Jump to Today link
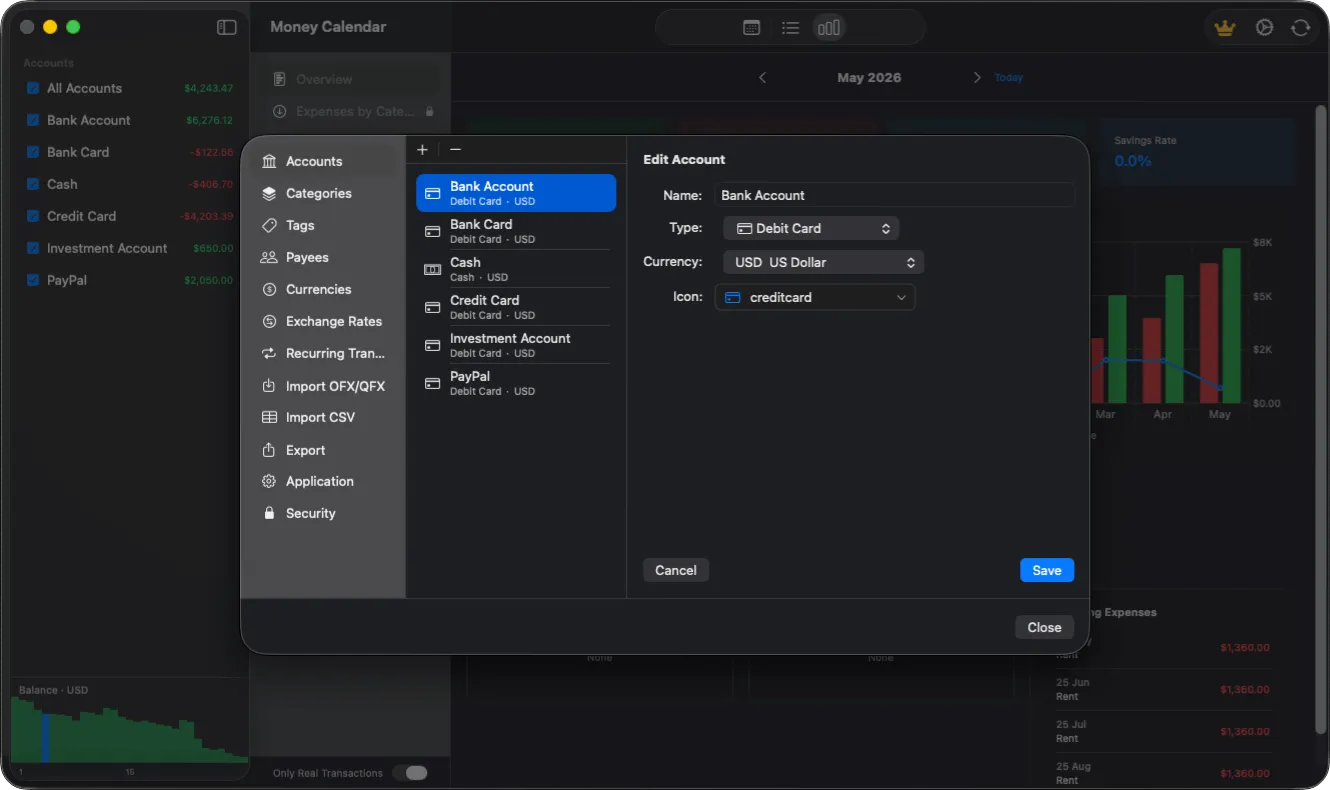 click(x=1008, y=78)
